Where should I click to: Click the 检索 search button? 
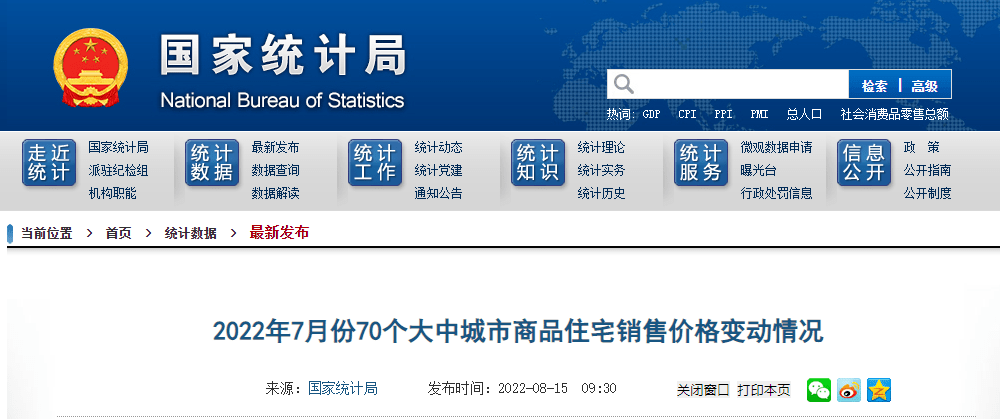(874, 85)
